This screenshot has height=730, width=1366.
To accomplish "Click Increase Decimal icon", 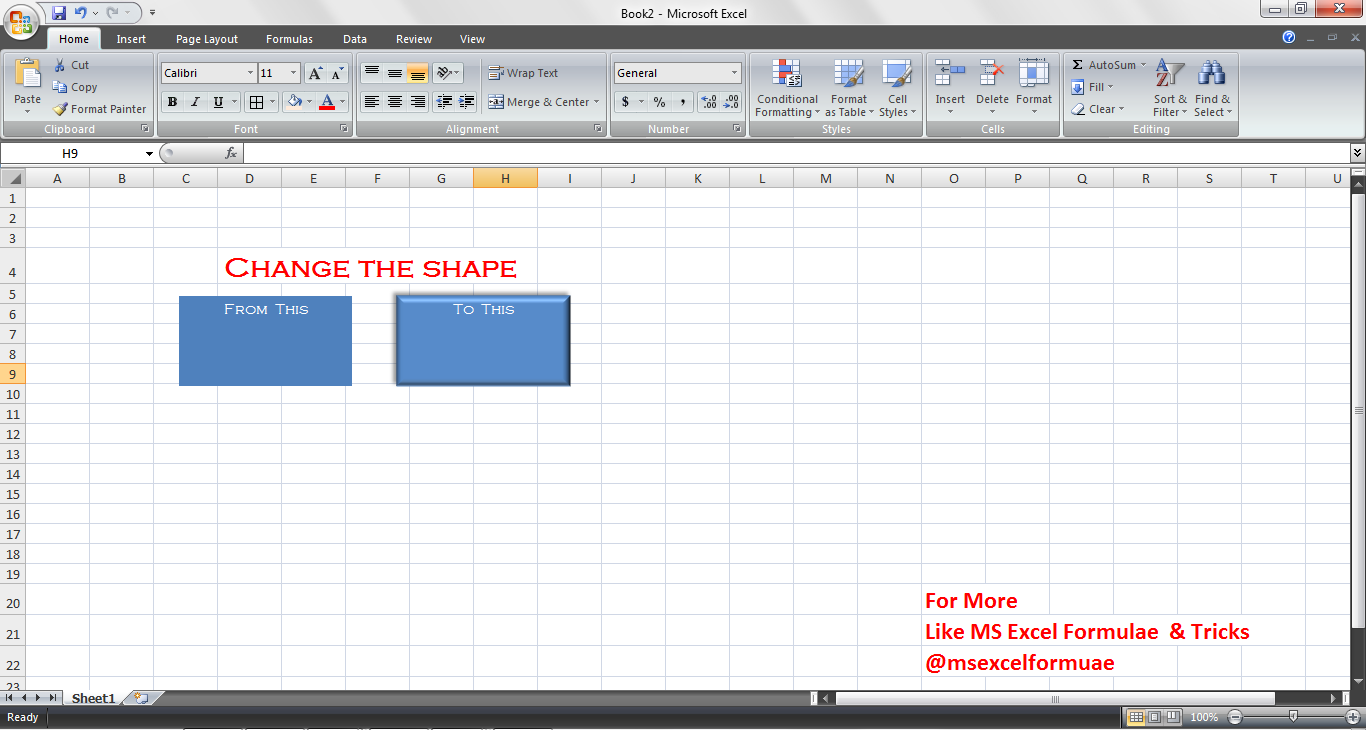I will coord(709,102).
